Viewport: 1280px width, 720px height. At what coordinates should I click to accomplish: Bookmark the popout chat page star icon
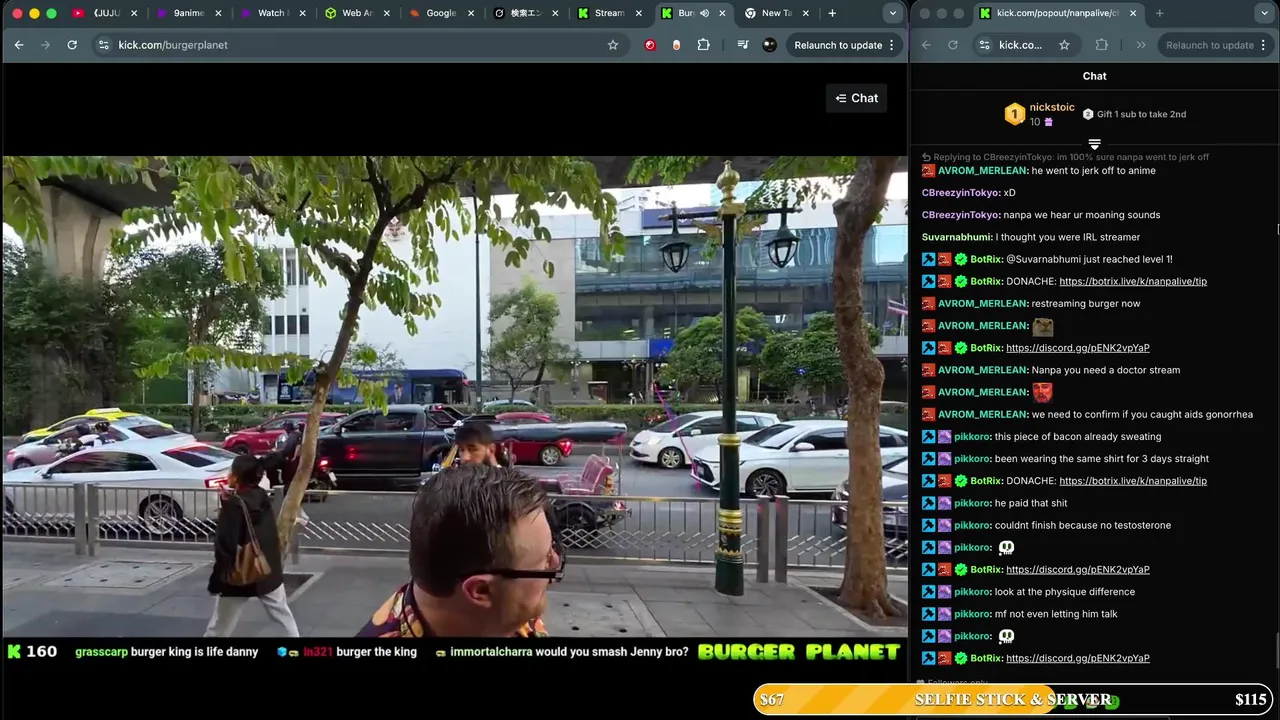(x=1064, y=45)
